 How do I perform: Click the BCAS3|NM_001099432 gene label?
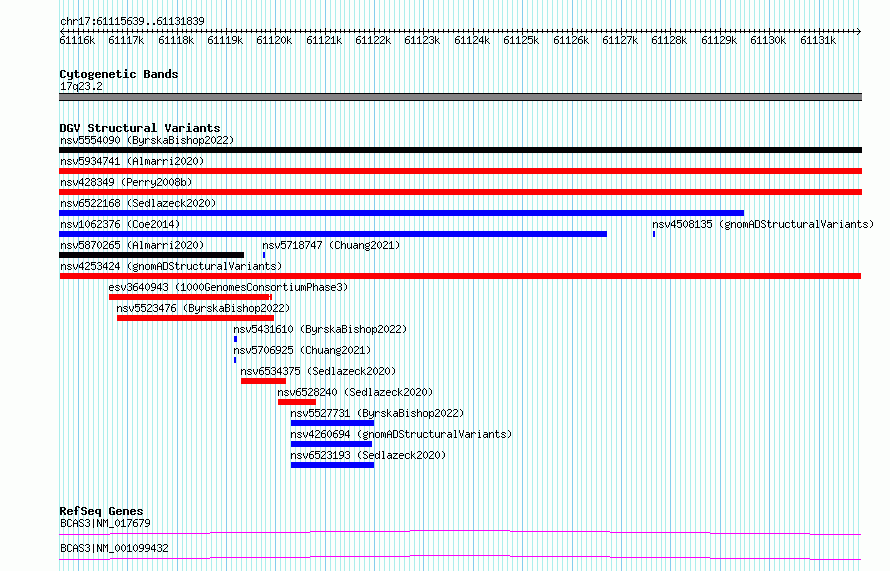coord(114,548)
